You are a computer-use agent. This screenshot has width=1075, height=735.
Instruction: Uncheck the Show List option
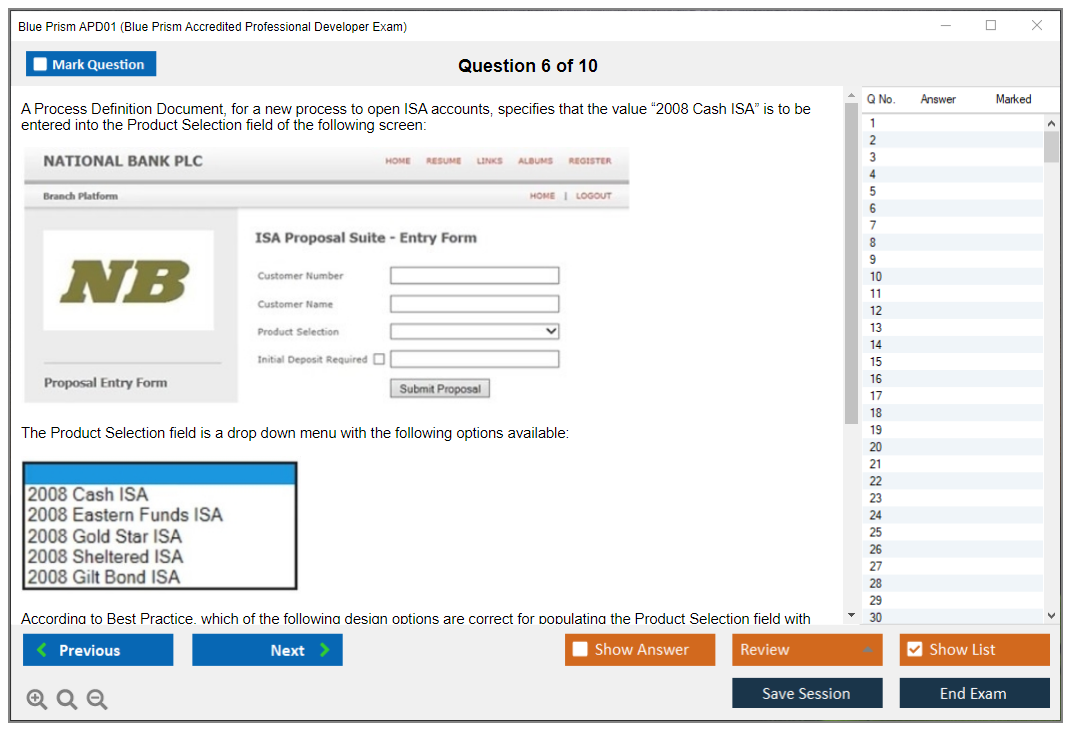tap(914, 650)
